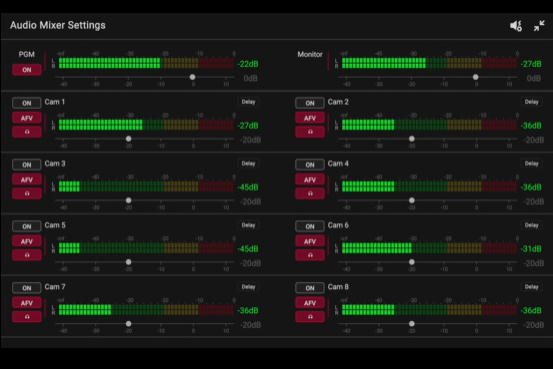The width and height of the screenshot is (553, 369).
Task: Click the Cam 4 level meter bar
Action: click(429, 187)
